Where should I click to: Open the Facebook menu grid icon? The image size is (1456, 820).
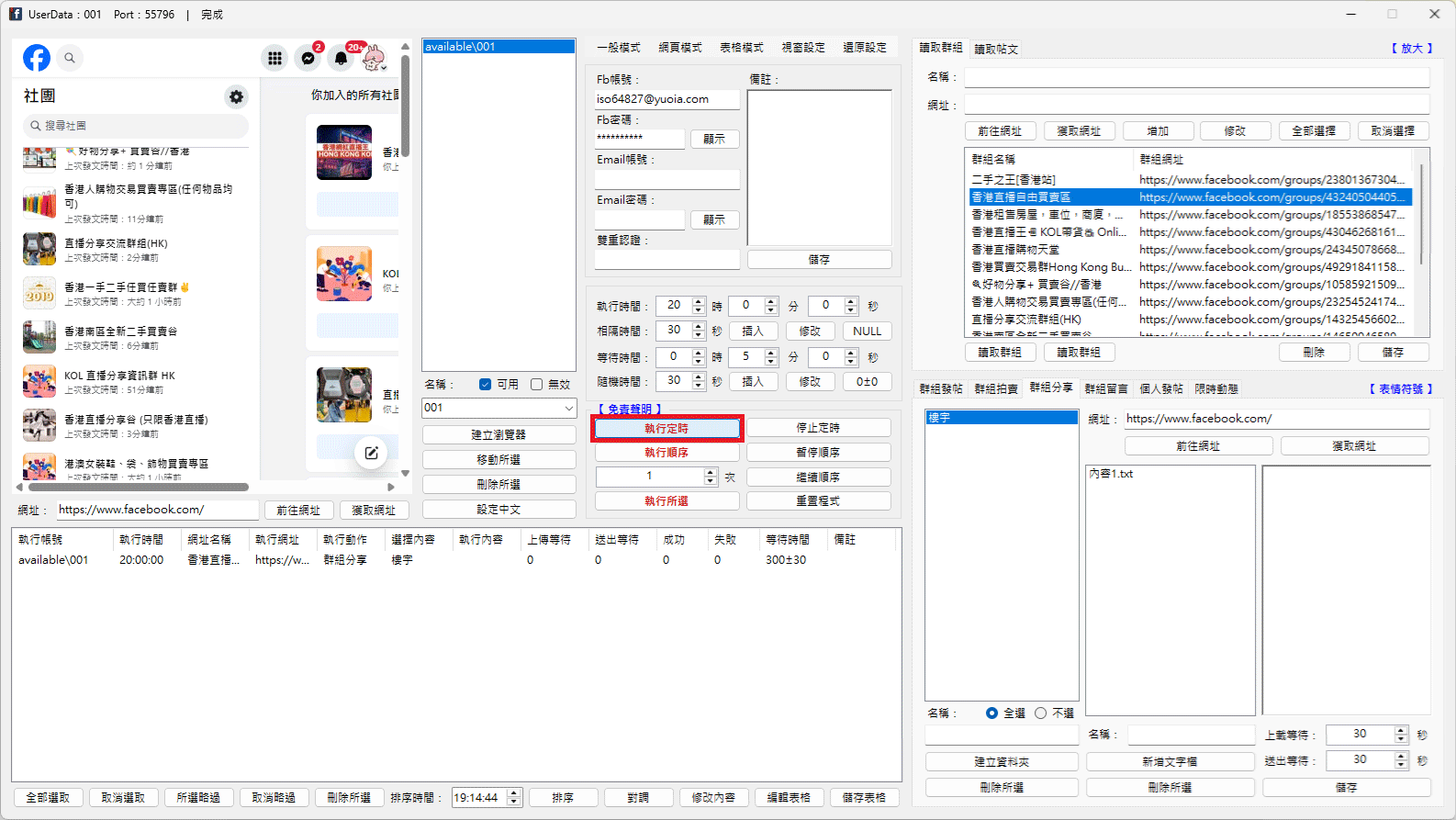pyautogui.click(x=274, y=58)
